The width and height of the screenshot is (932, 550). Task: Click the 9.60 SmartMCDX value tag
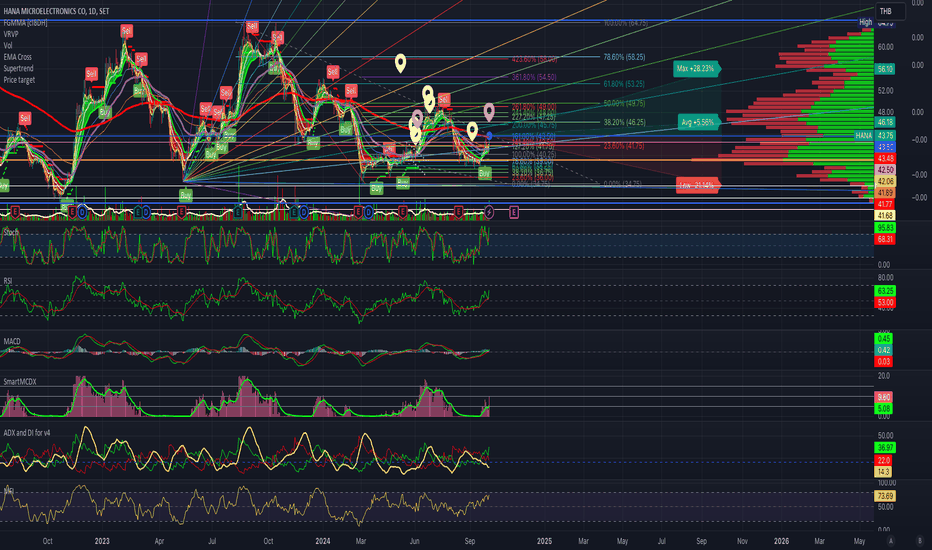(x=883, y=397)
